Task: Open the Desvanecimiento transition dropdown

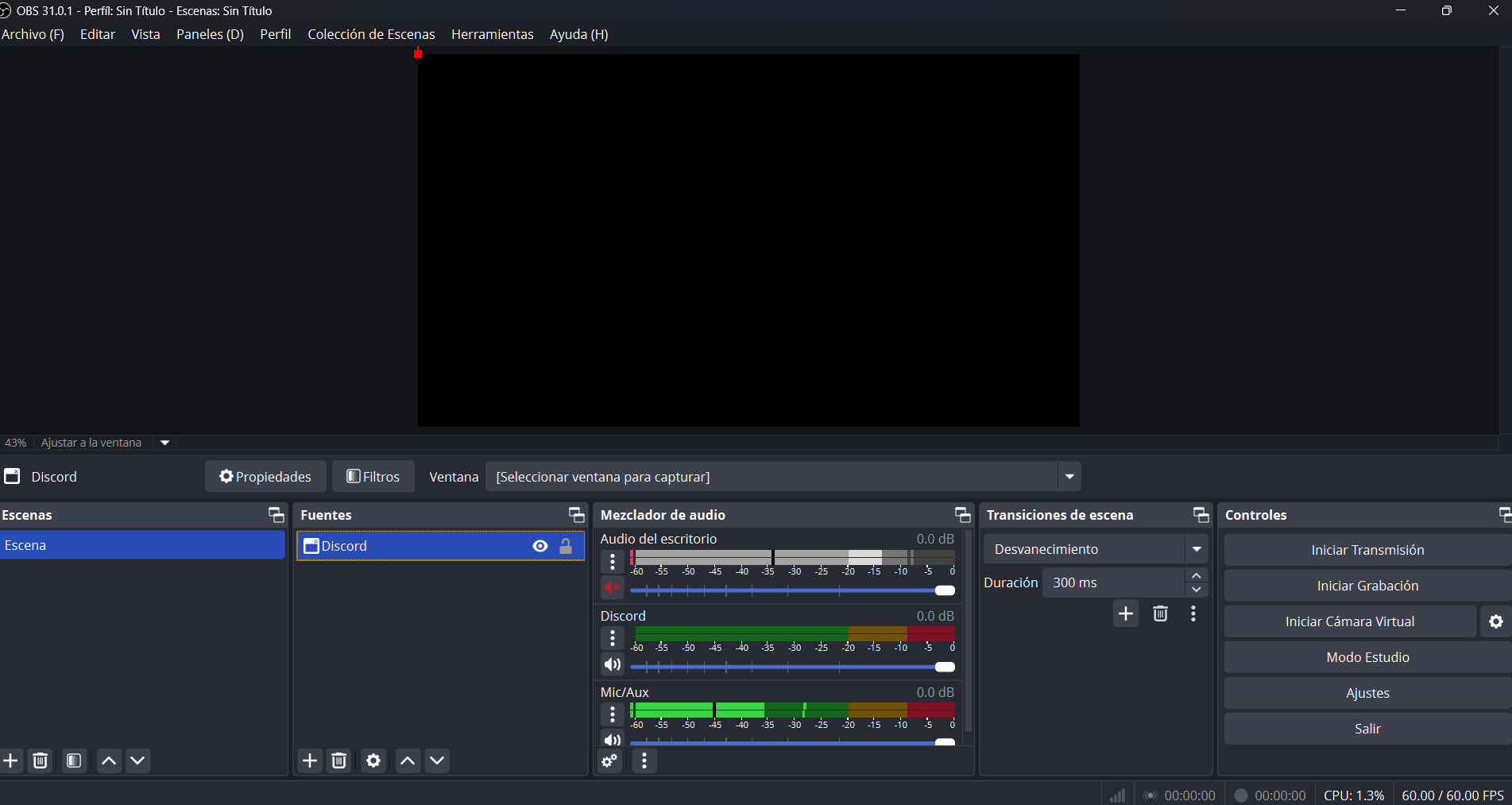Action: pyautogui.click(x=1196, y=549)
